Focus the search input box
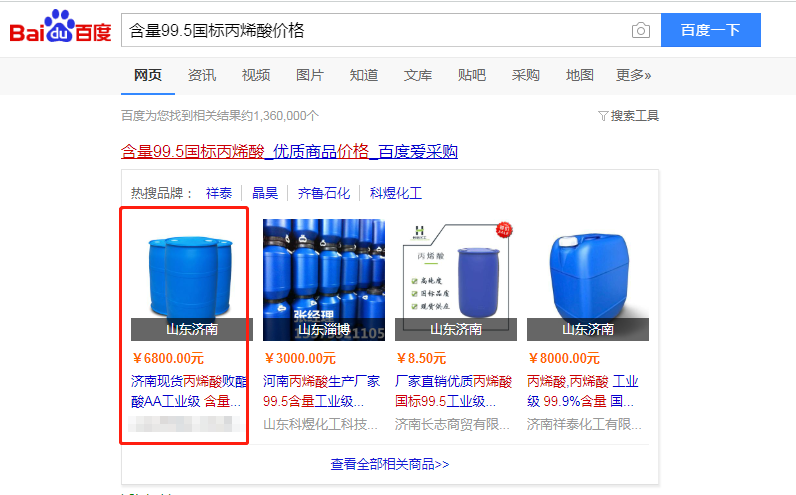796x495 pixels. point(376,30)
